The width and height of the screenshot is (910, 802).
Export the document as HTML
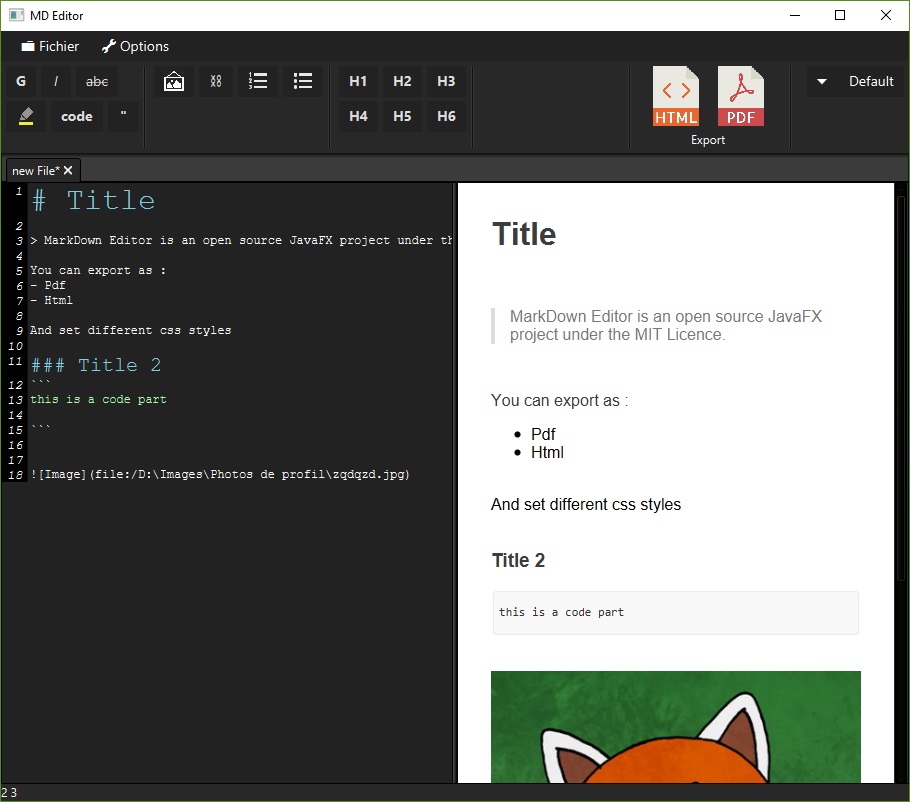click(x=676, y=97)
